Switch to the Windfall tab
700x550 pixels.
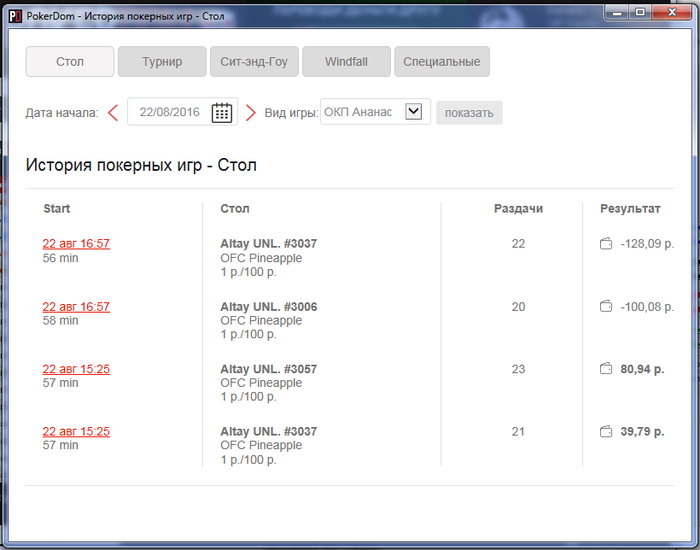click(x=346, y=62)
